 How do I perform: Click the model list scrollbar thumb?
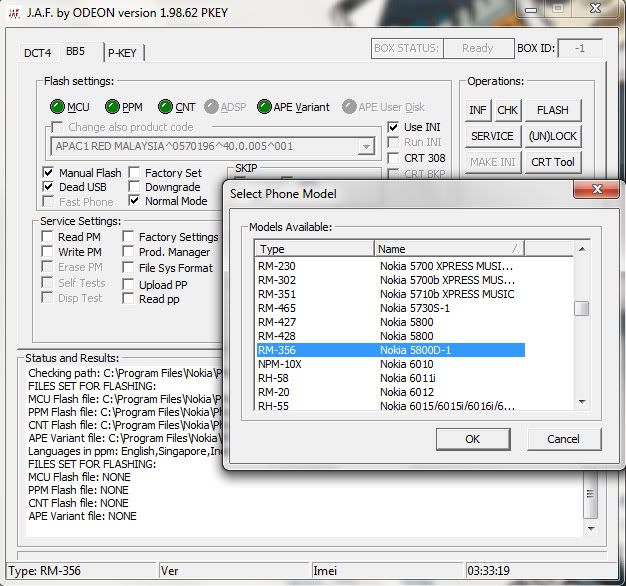coord(582,308)
